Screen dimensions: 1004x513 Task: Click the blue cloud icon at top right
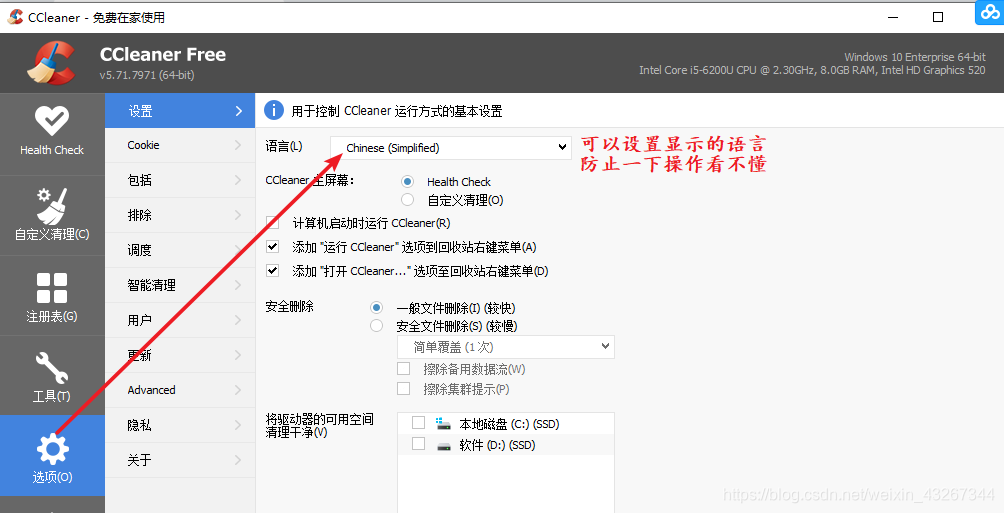(989, 12)
